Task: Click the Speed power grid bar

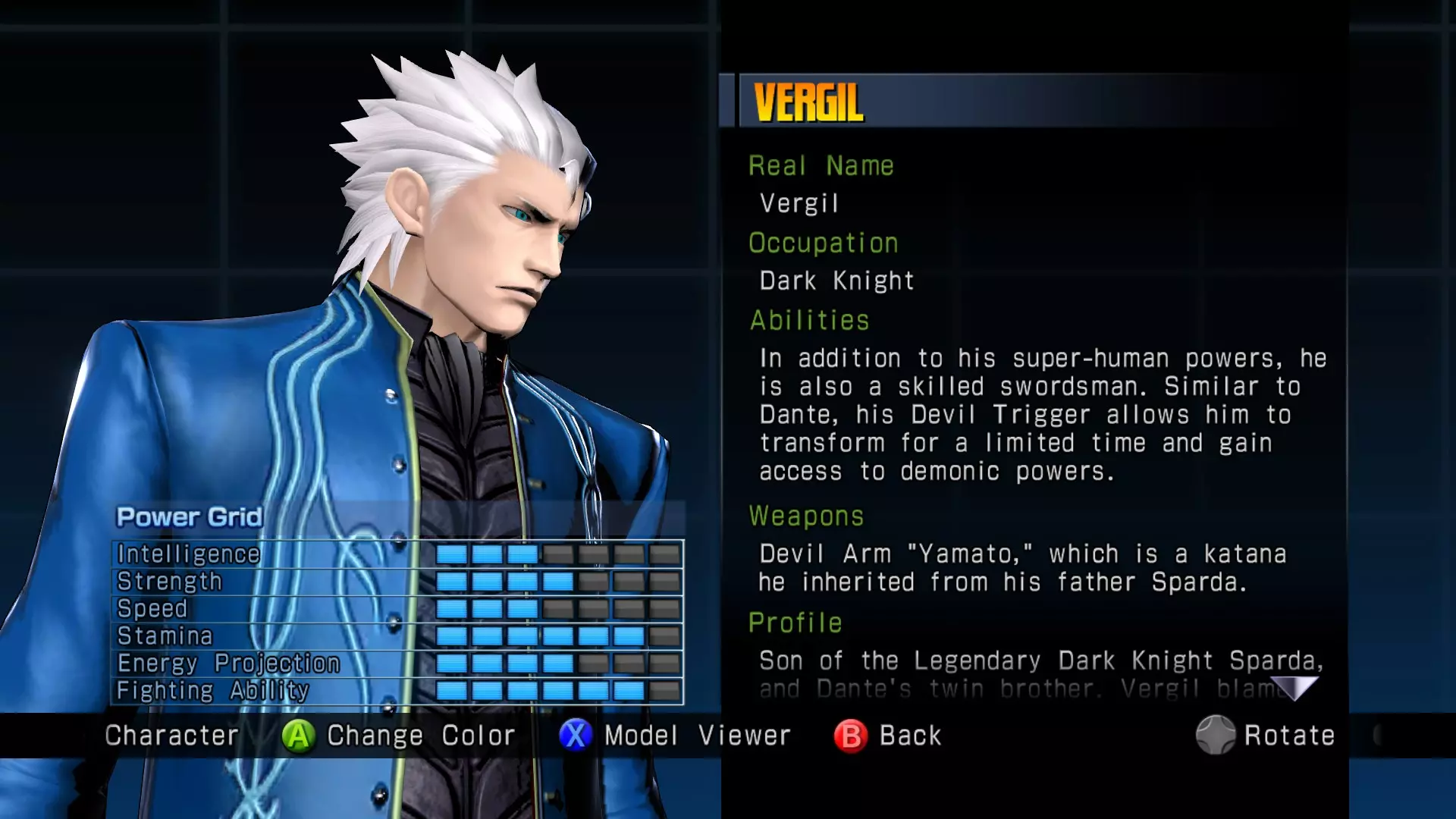Action: 558,609
